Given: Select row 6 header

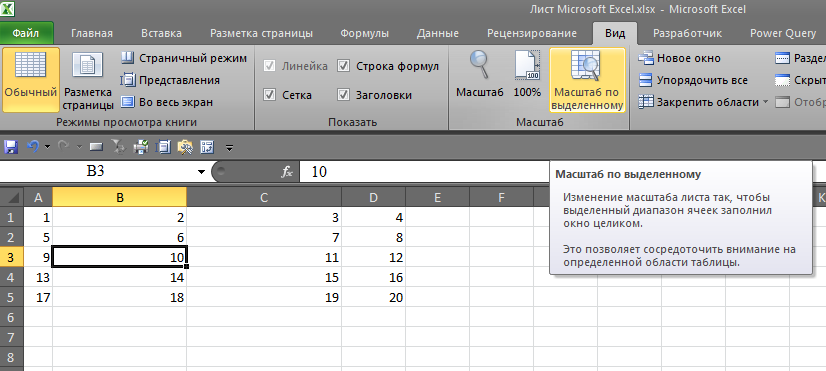Looking at the screenshot, I should (x=12, y=317).
